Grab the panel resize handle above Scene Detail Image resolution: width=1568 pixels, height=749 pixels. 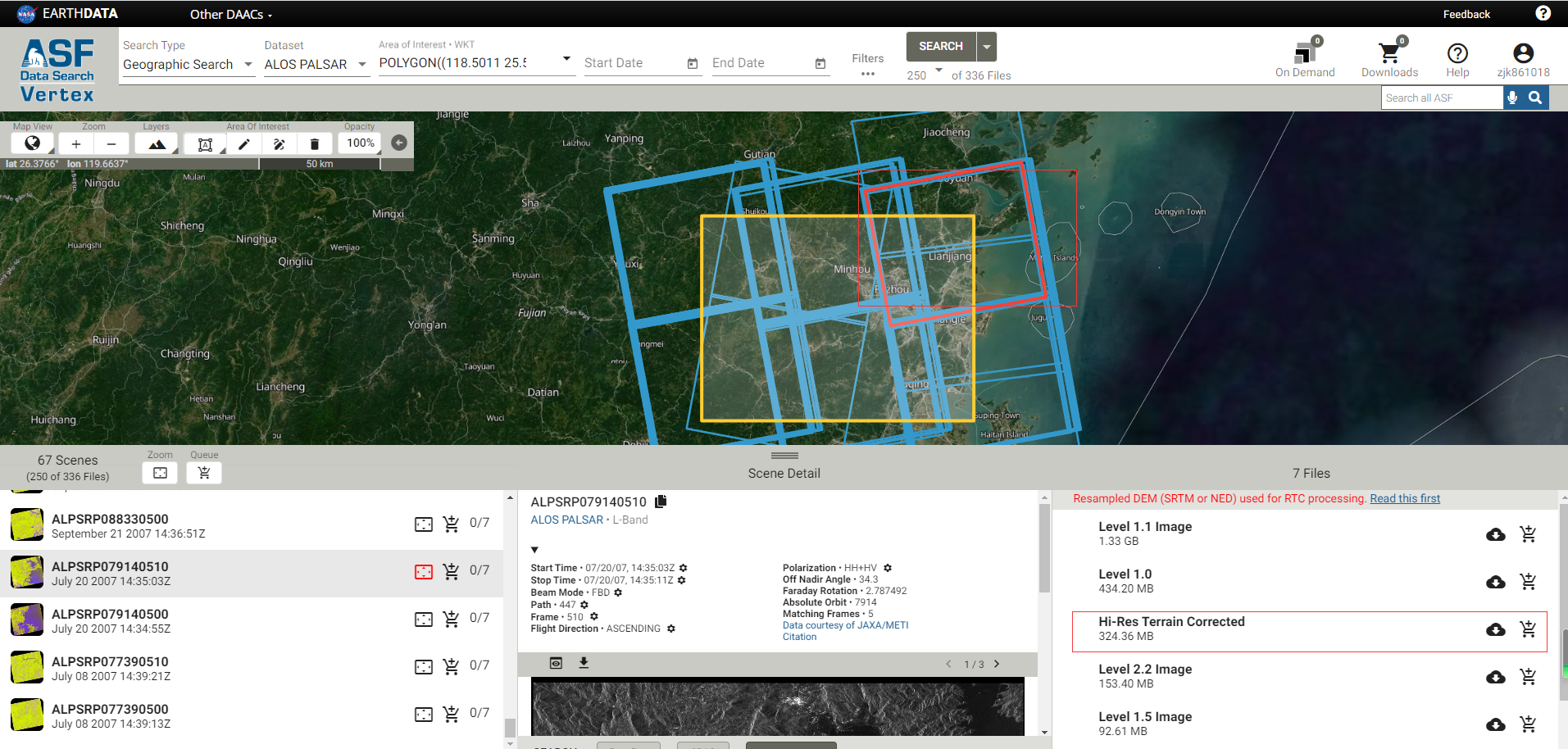(x=784, y=455)
